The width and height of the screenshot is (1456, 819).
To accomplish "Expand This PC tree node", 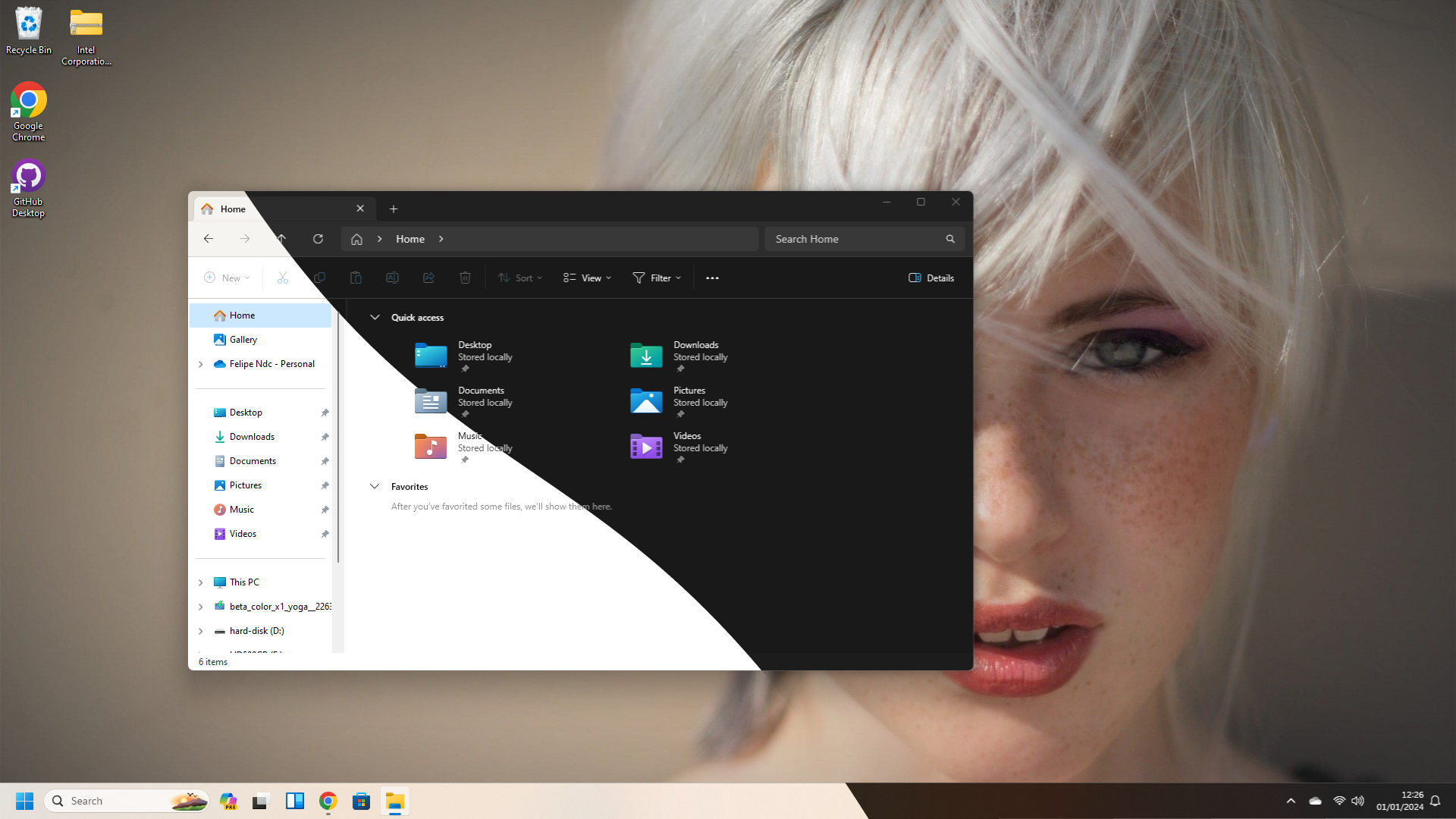I will click(201, 582).
